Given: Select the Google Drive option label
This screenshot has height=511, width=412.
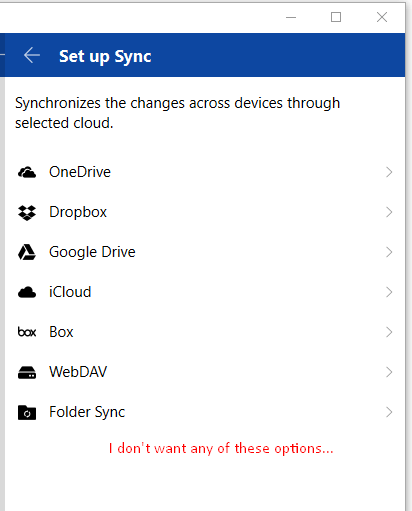Looking at the screenshot, I should 92,252.
